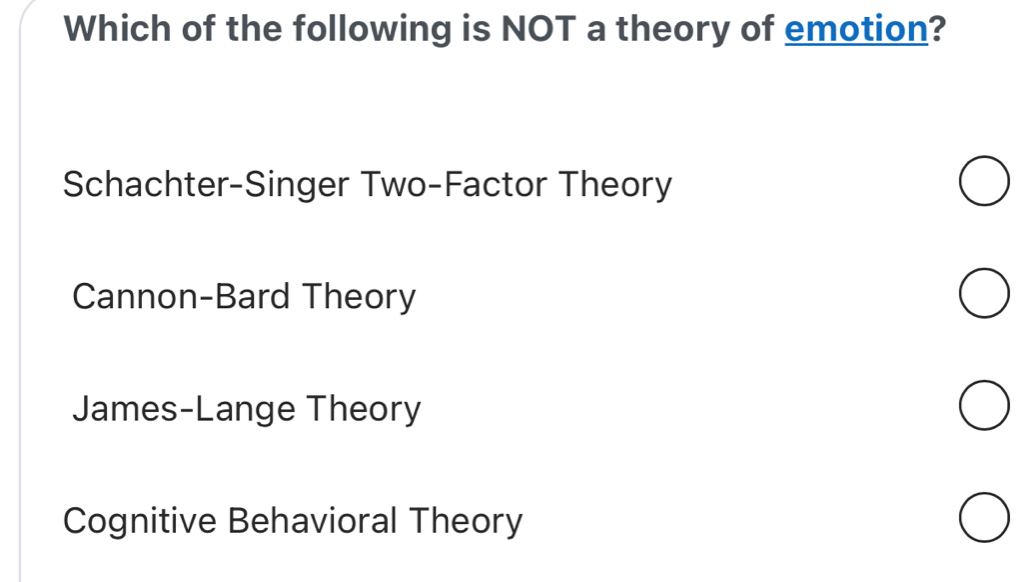Click the phrase theory of in heading
Screen dimensions: 1021x582
(695, 29)
